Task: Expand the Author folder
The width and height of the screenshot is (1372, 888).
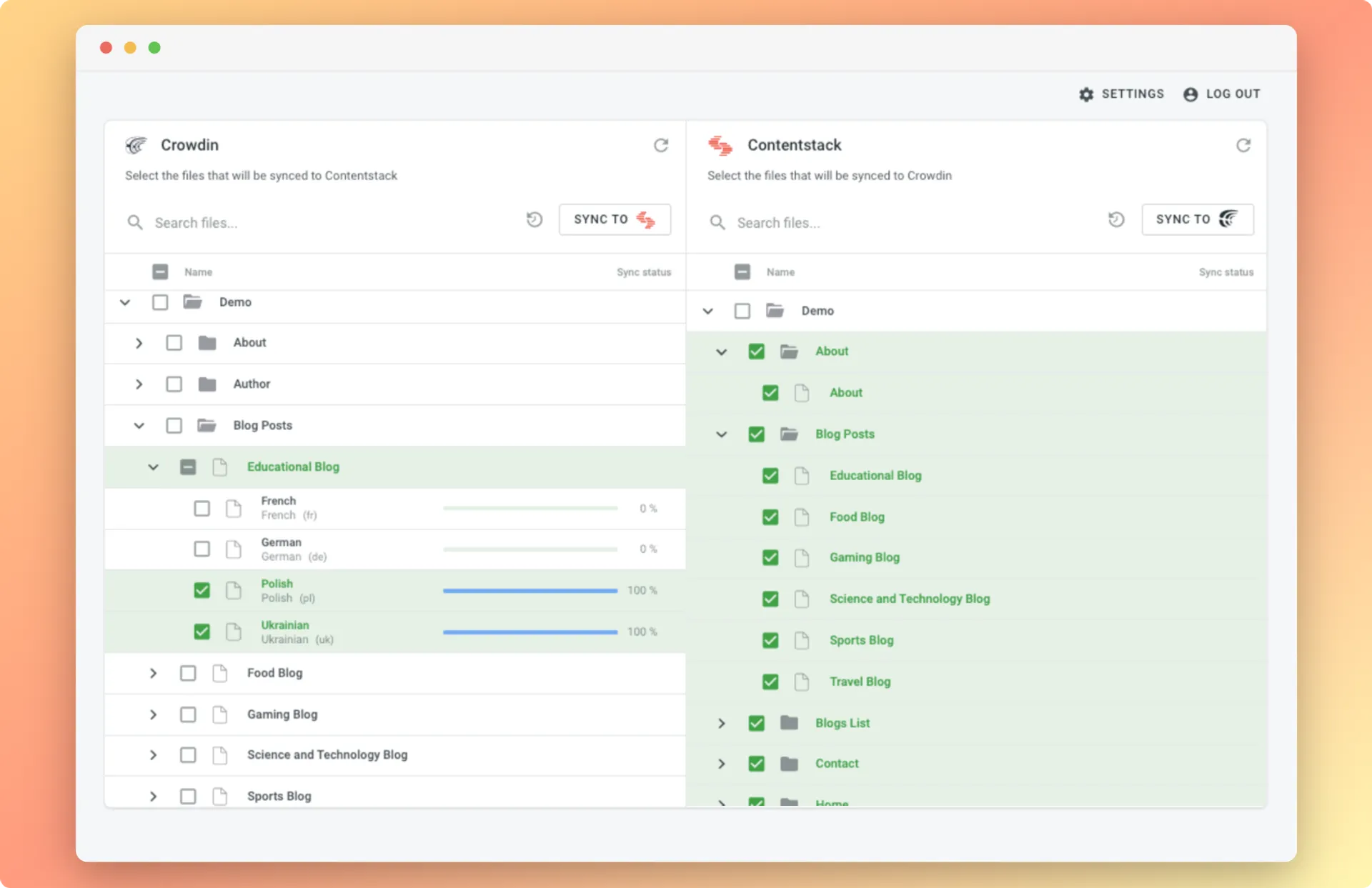Action: click(139, 384)
